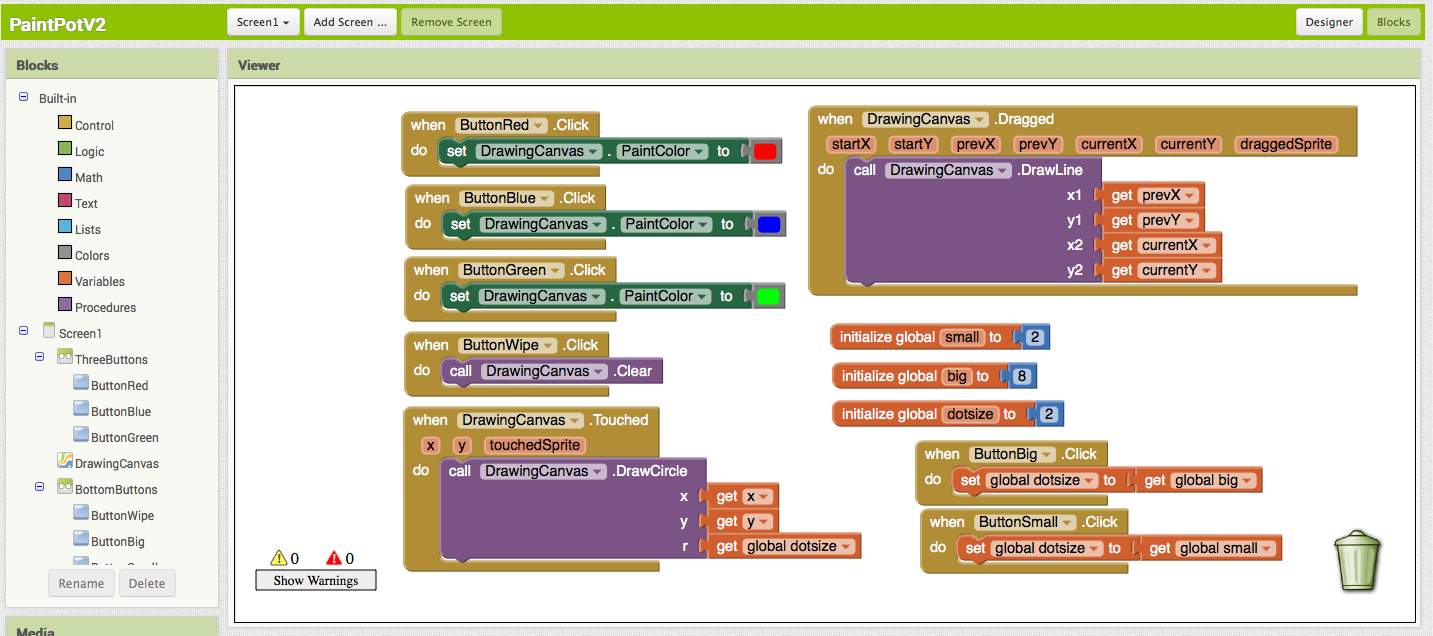This screenshot has width=1433, height=636.
Task: Select the Blocks view tab
Action: pyautogui.click(x=1394, y=21)
